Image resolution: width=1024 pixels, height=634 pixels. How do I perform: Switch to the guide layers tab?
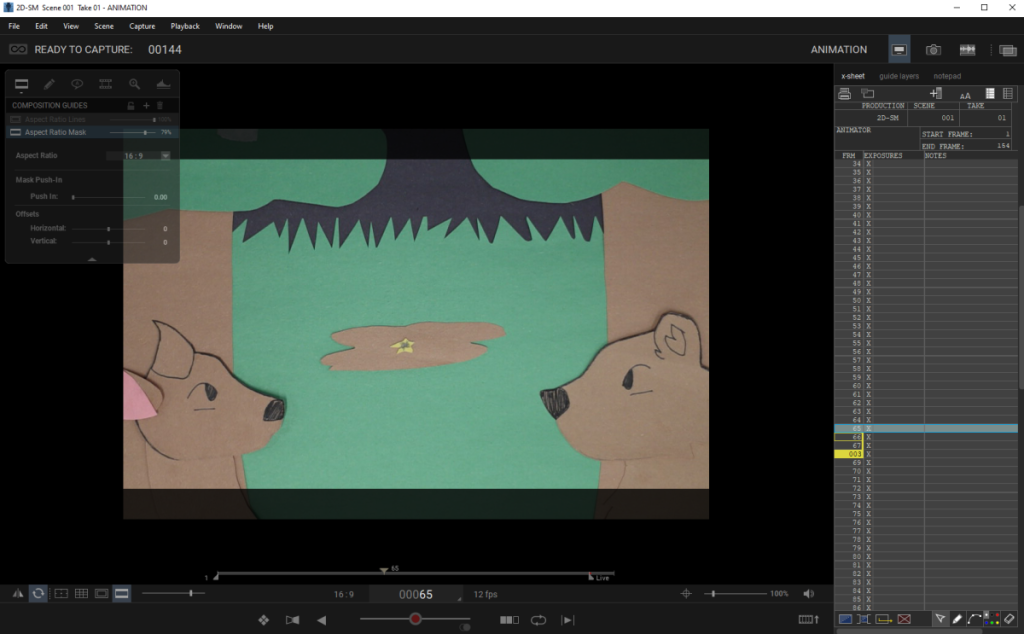pyautogui.click(x=899, y=76)
